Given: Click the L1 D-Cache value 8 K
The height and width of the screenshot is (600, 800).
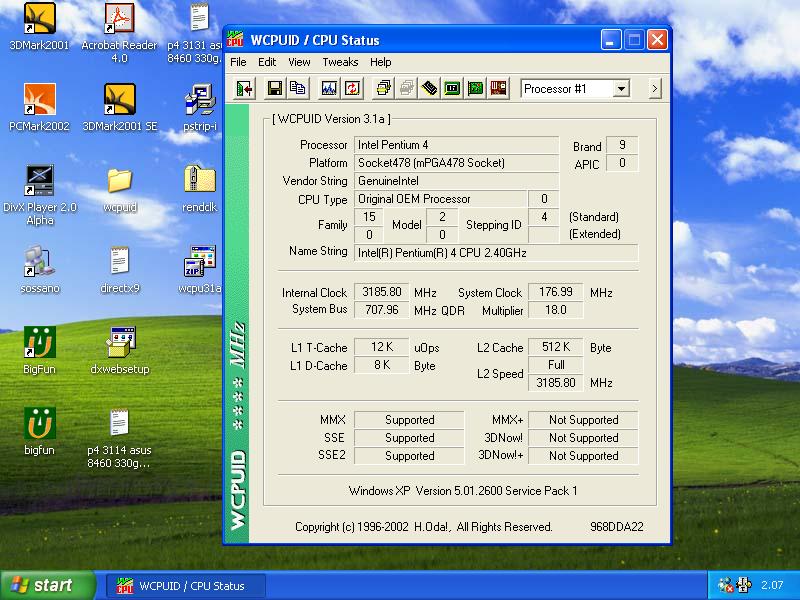Looking at the screenshot, I should click(x=382, y=365).
